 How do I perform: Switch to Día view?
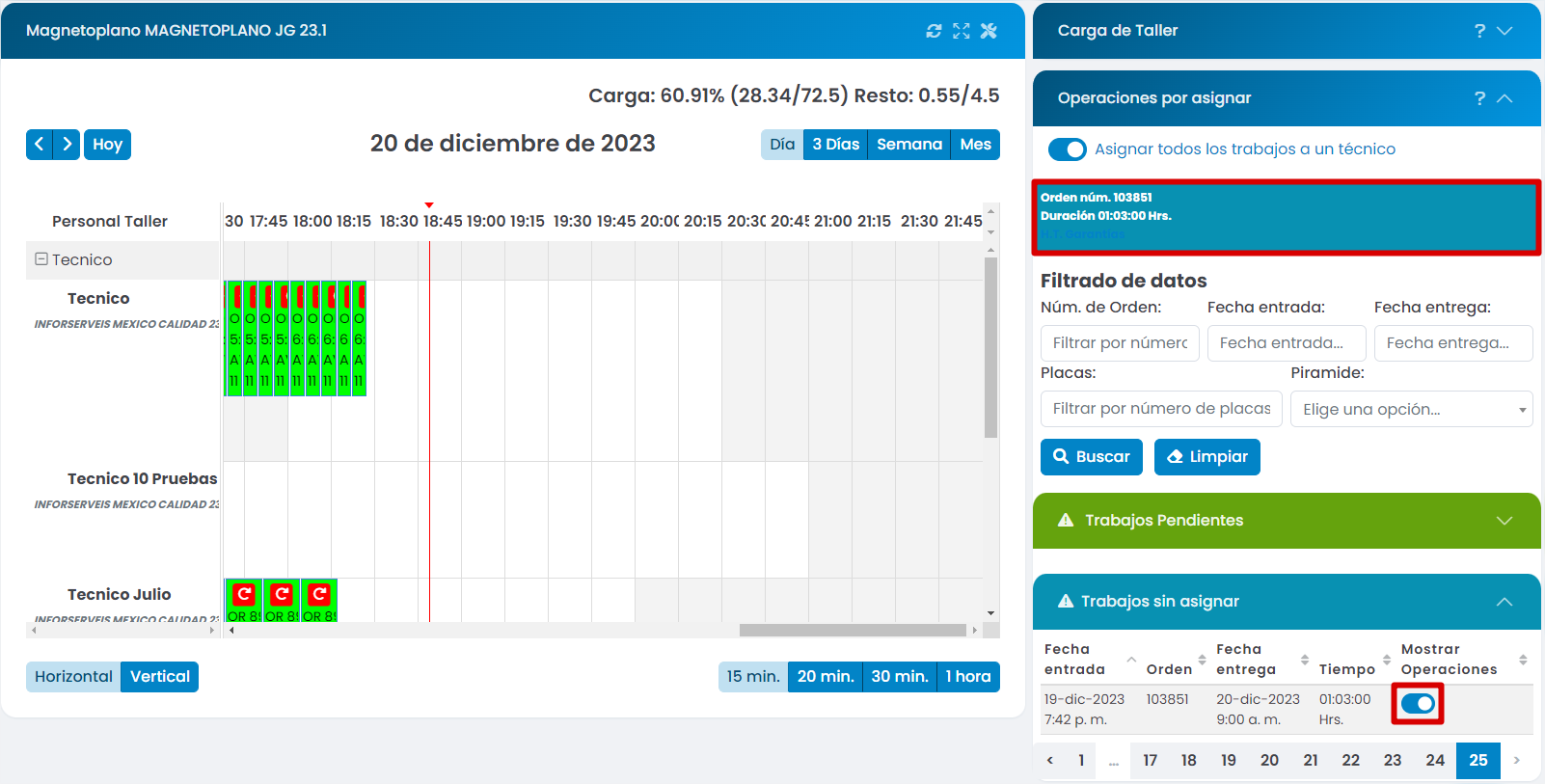[782, 145]
